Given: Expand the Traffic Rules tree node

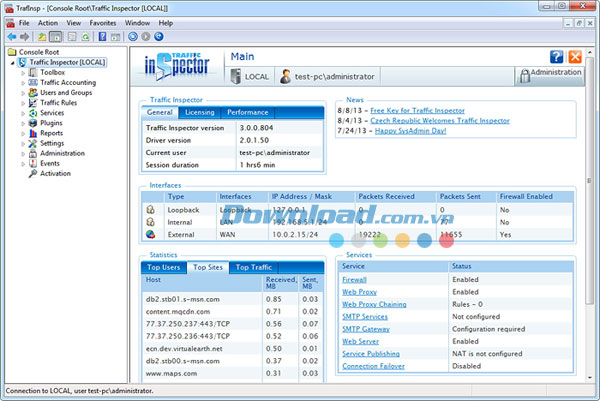Looking at the screenshot, I should [x=22, y=103].
